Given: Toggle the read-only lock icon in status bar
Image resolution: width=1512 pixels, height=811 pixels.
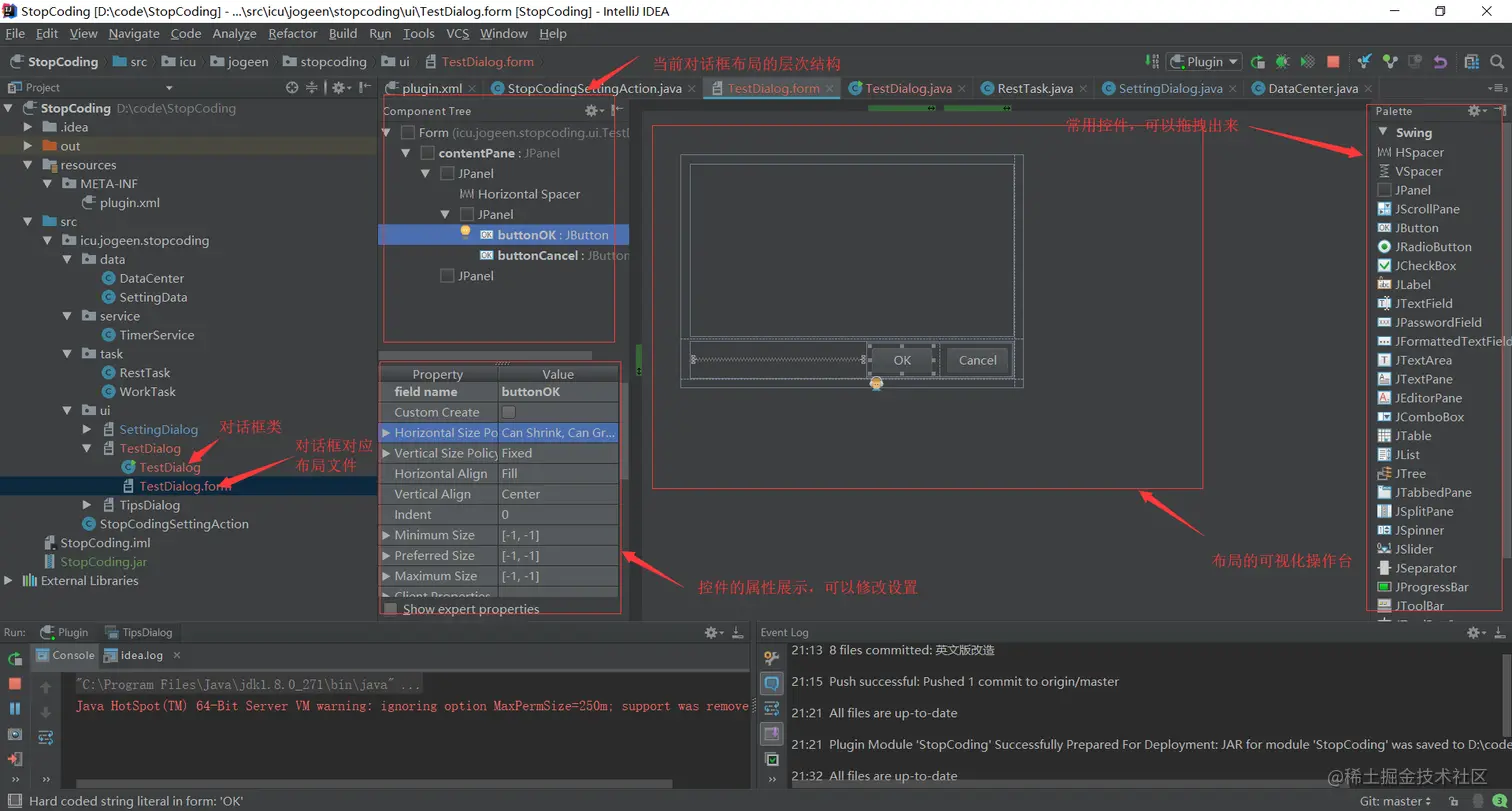Looking at the screenshot, I should (x=1453, y=801).
